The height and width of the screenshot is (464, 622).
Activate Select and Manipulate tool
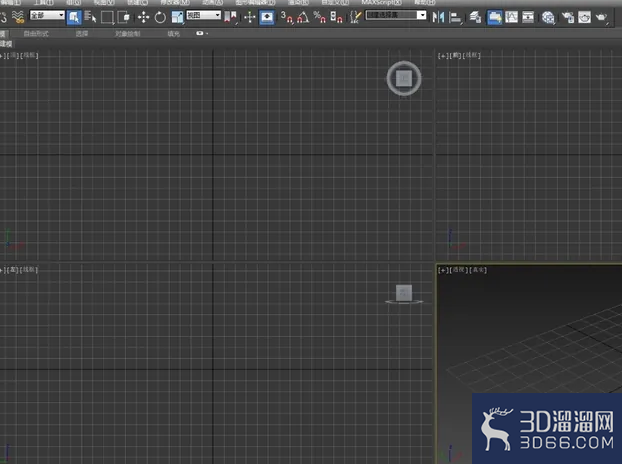[x=250, y=17]
